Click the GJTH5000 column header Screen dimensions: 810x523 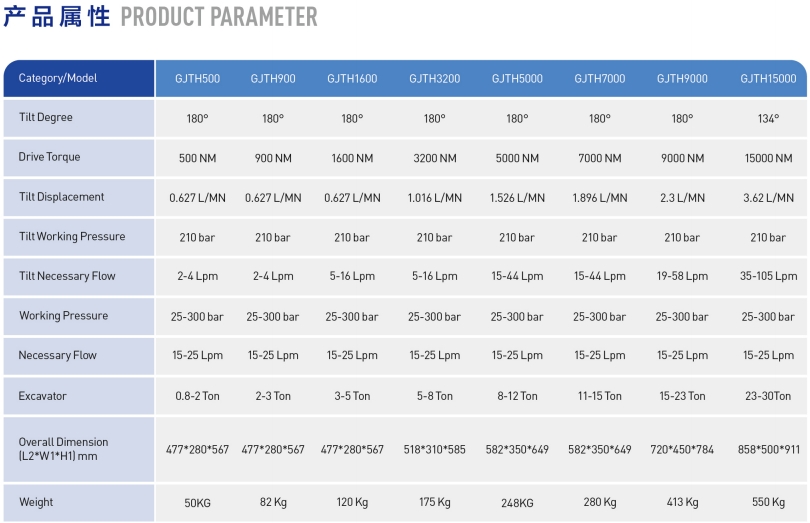tap(517, 79)
